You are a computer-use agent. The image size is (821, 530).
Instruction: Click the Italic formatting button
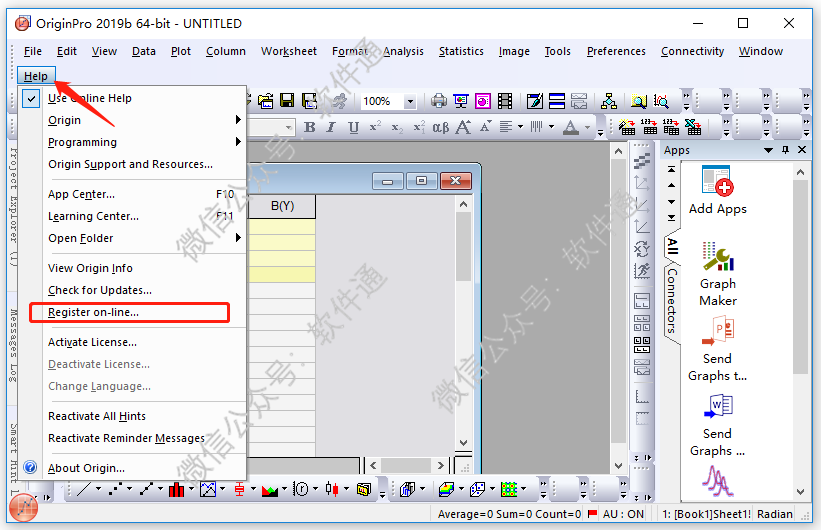coord(331,127)
